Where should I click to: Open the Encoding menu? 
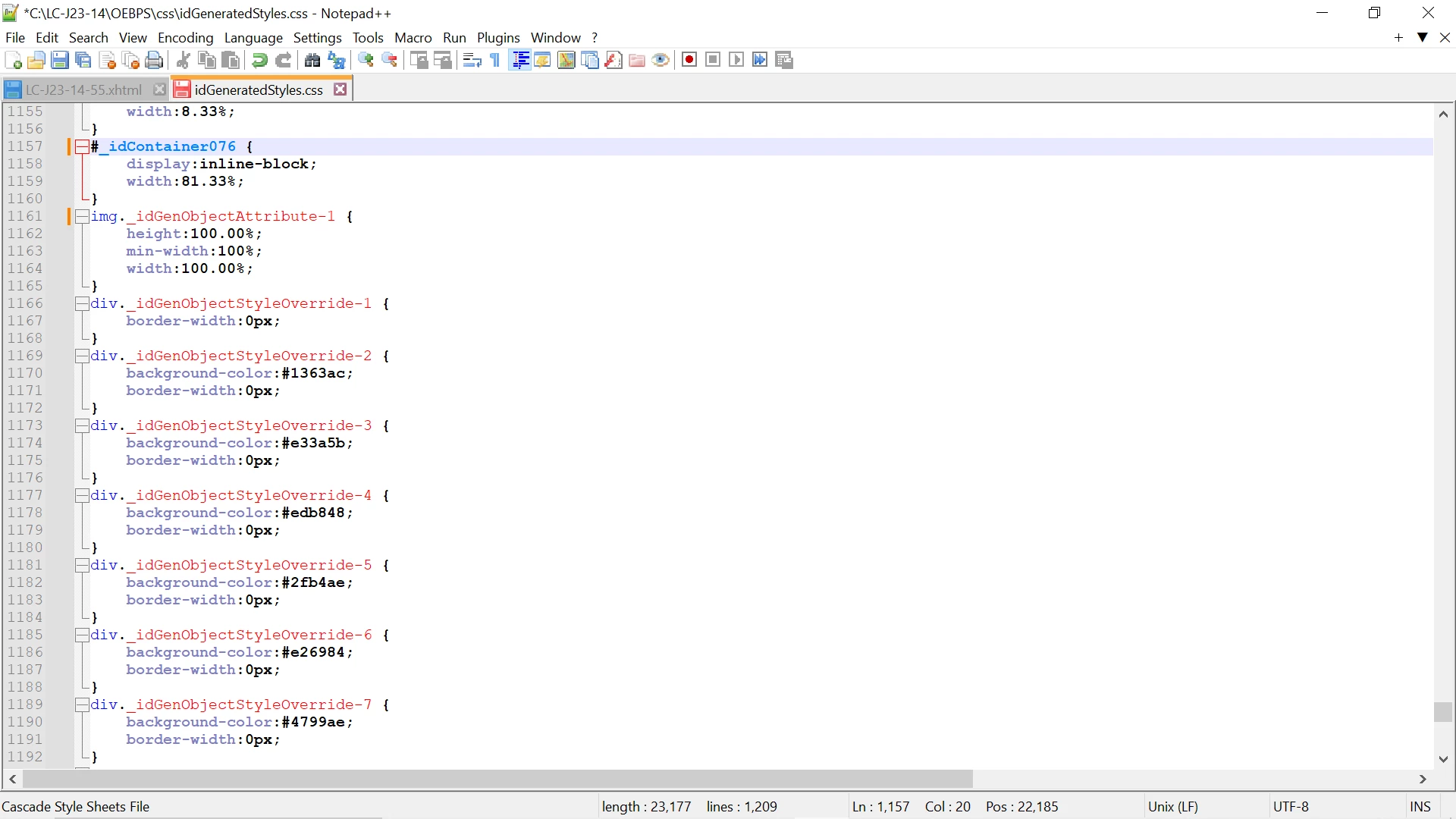pyautogui.click(x=185, y=37)
